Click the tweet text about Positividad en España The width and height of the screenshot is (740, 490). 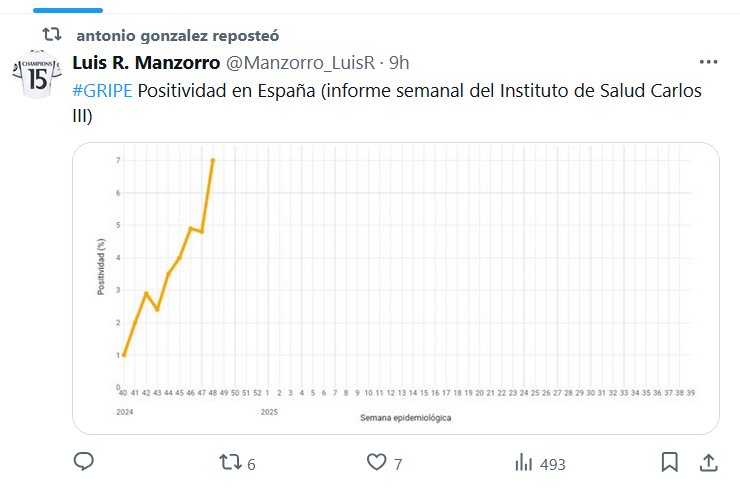coord(420,91)
